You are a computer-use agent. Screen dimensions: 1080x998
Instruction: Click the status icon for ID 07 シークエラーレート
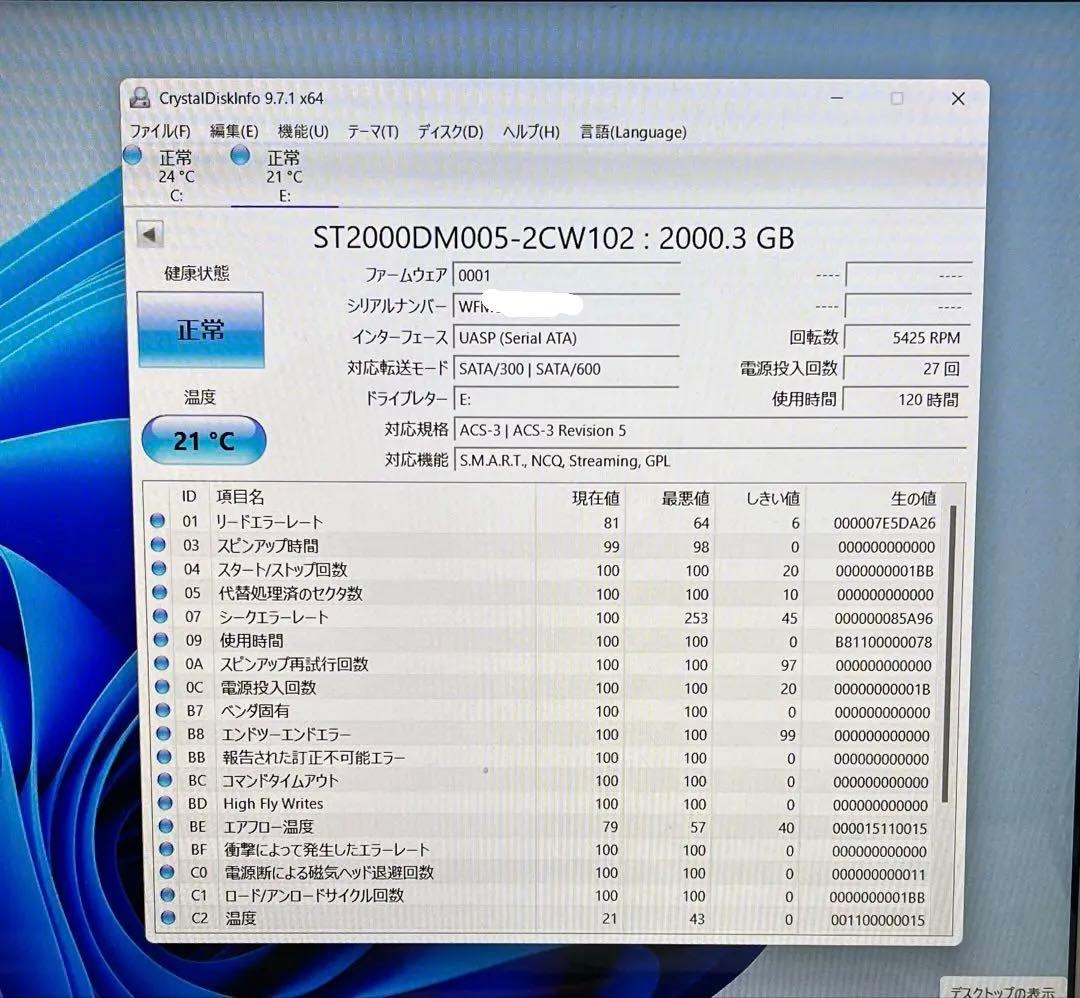tap(160, 616)
